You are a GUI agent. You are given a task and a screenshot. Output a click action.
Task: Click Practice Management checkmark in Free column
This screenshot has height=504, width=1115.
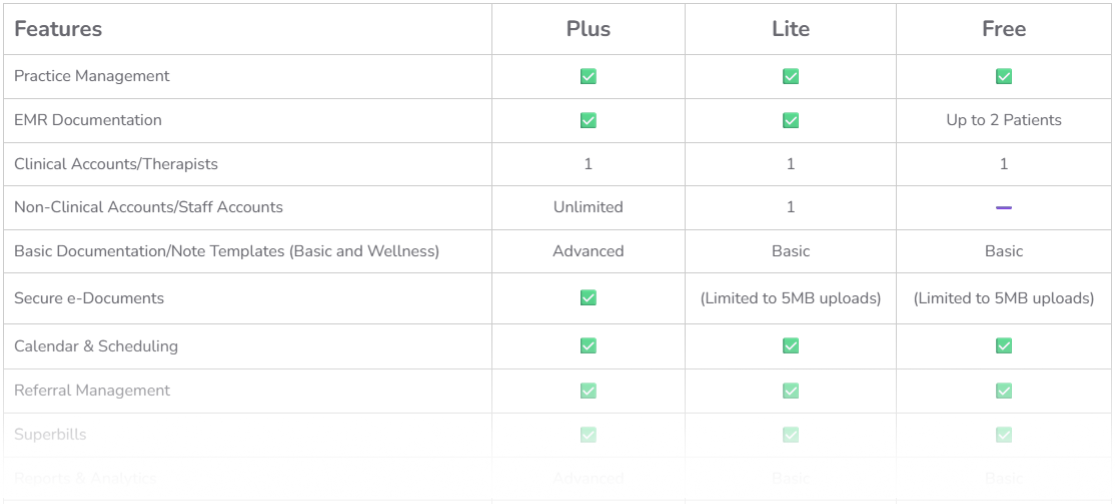pyautogui.click(x=1004, y=76)
